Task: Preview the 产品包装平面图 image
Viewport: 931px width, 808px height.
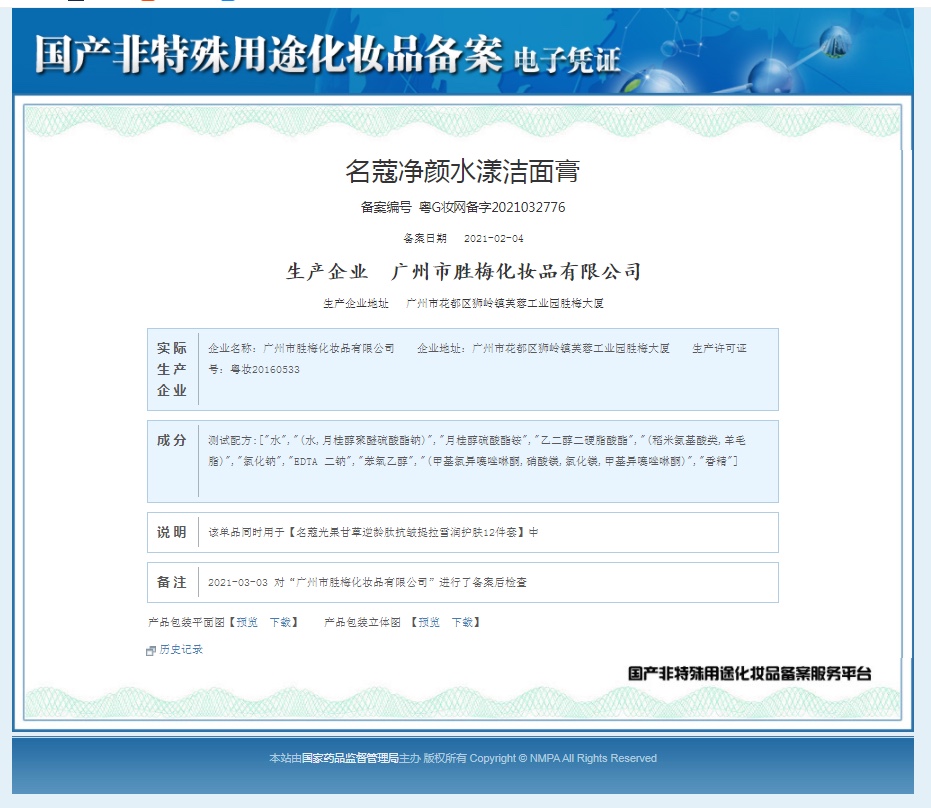Action: click(247, 622)
